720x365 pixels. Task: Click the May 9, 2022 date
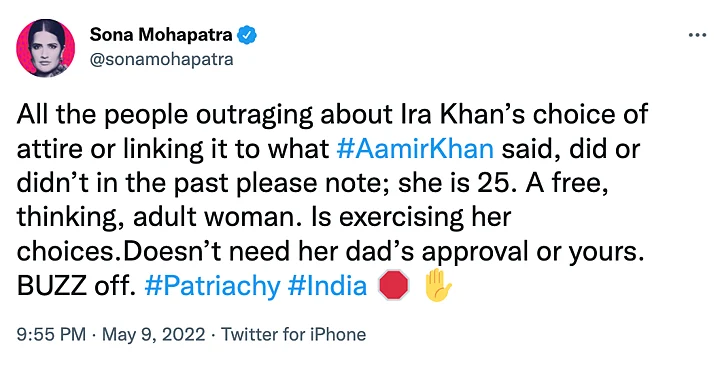[x=153, y=334]
